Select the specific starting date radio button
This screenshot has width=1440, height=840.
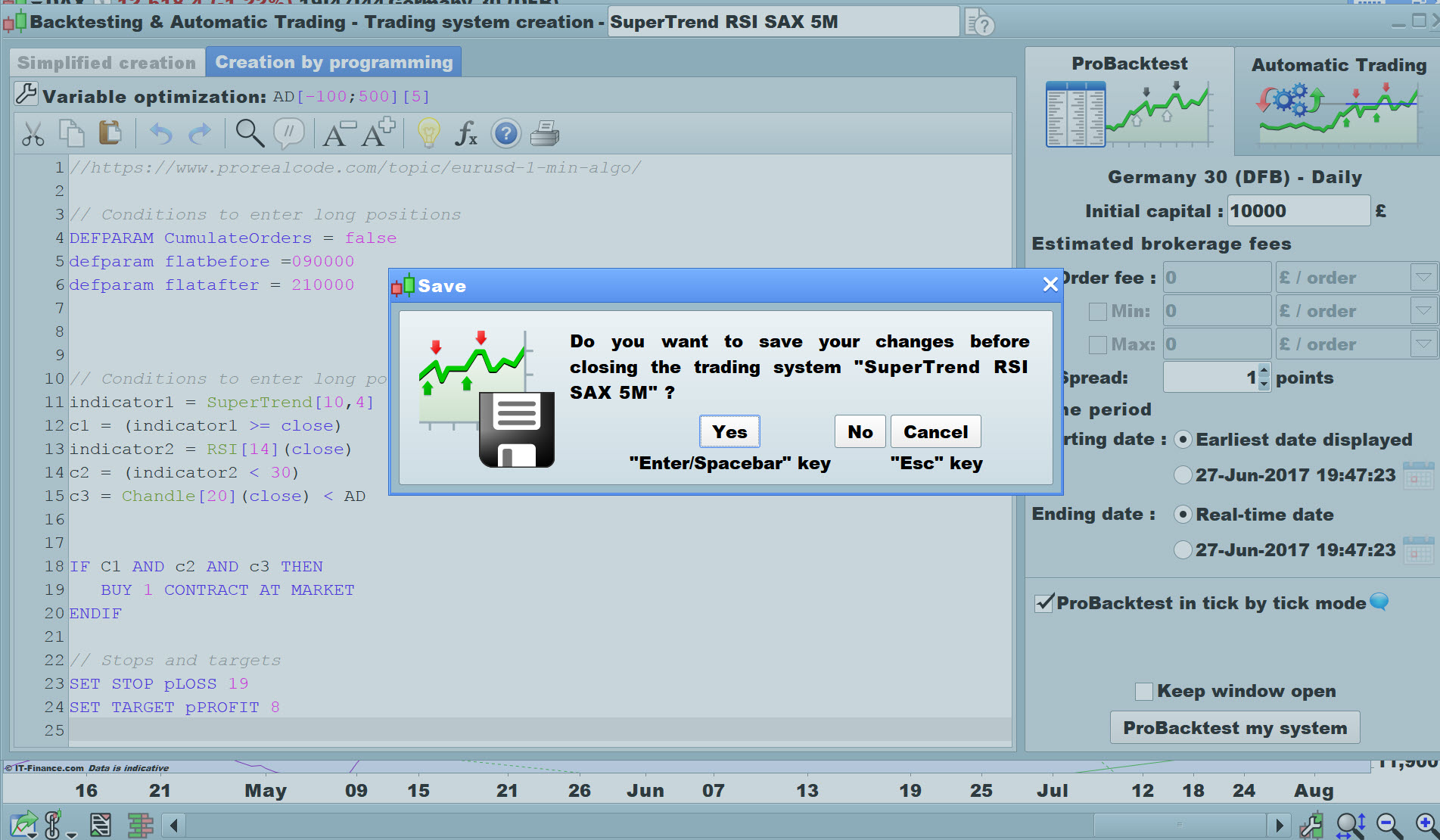click(1183, 475)
